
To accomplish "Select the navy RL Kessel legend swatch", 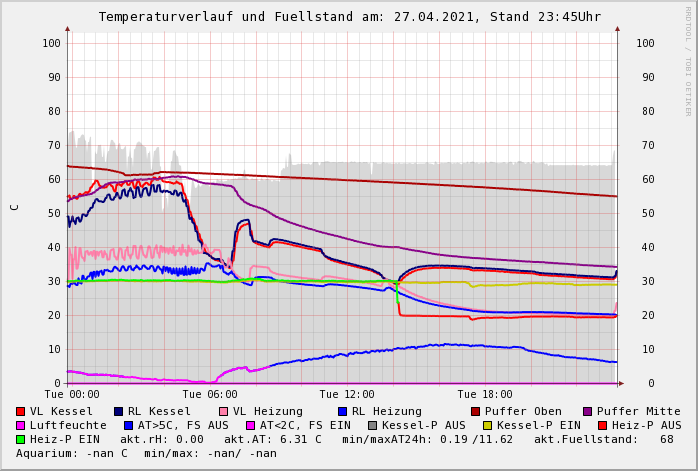I will point(119,411).
